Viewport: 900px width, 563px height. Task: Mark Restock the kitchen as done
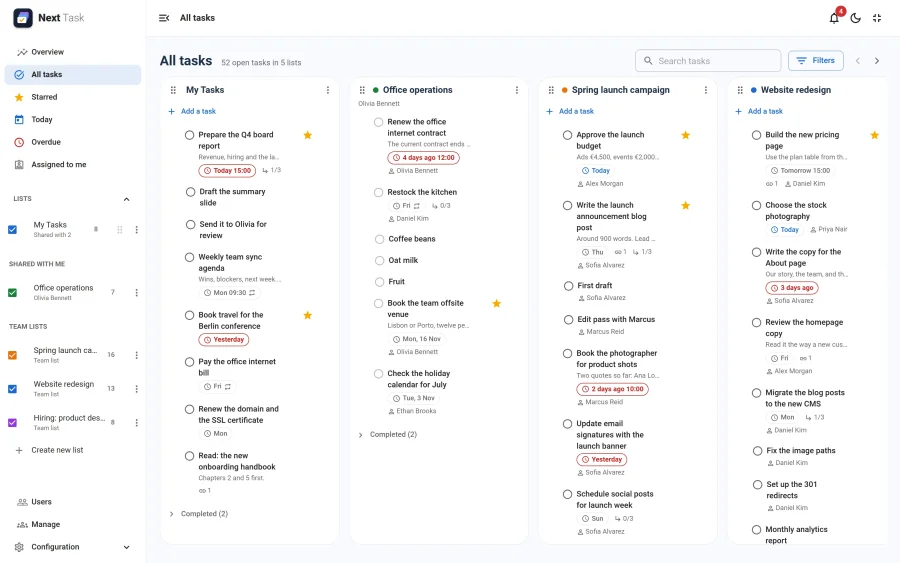pyautogui.click(x=378, y=192)
